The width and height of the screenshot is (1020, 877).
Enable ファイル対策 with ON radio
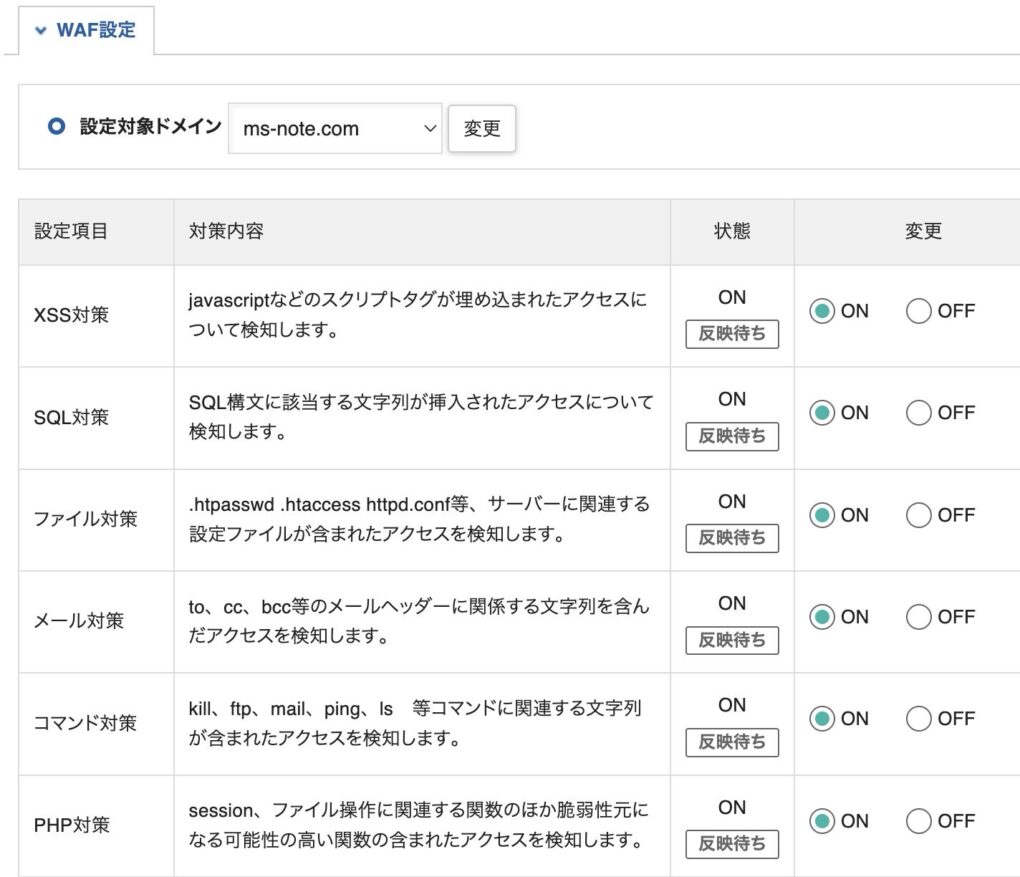coord(821,515)
